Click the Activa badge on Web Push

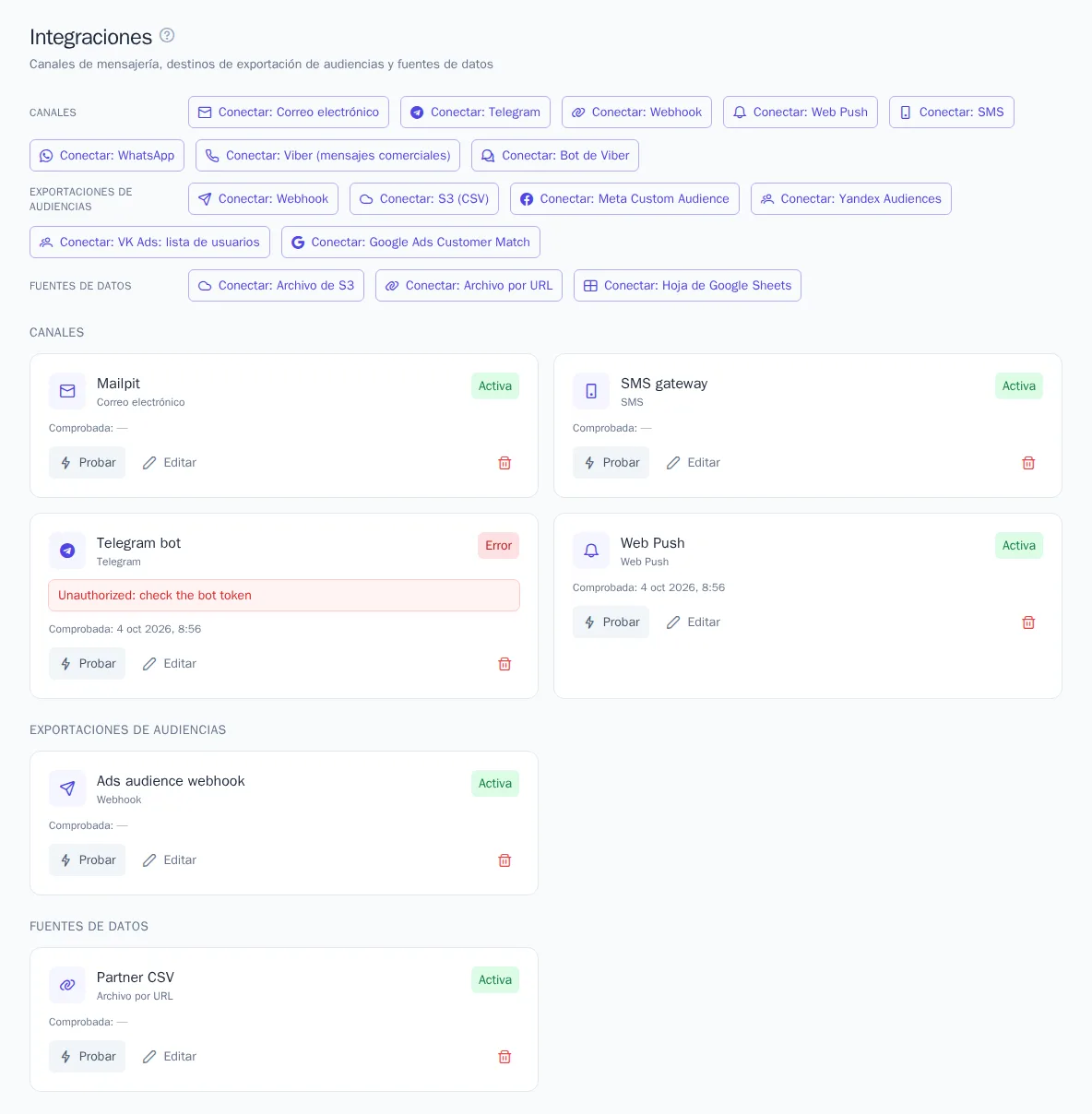pyautogui.click(x=1019, y=546)
